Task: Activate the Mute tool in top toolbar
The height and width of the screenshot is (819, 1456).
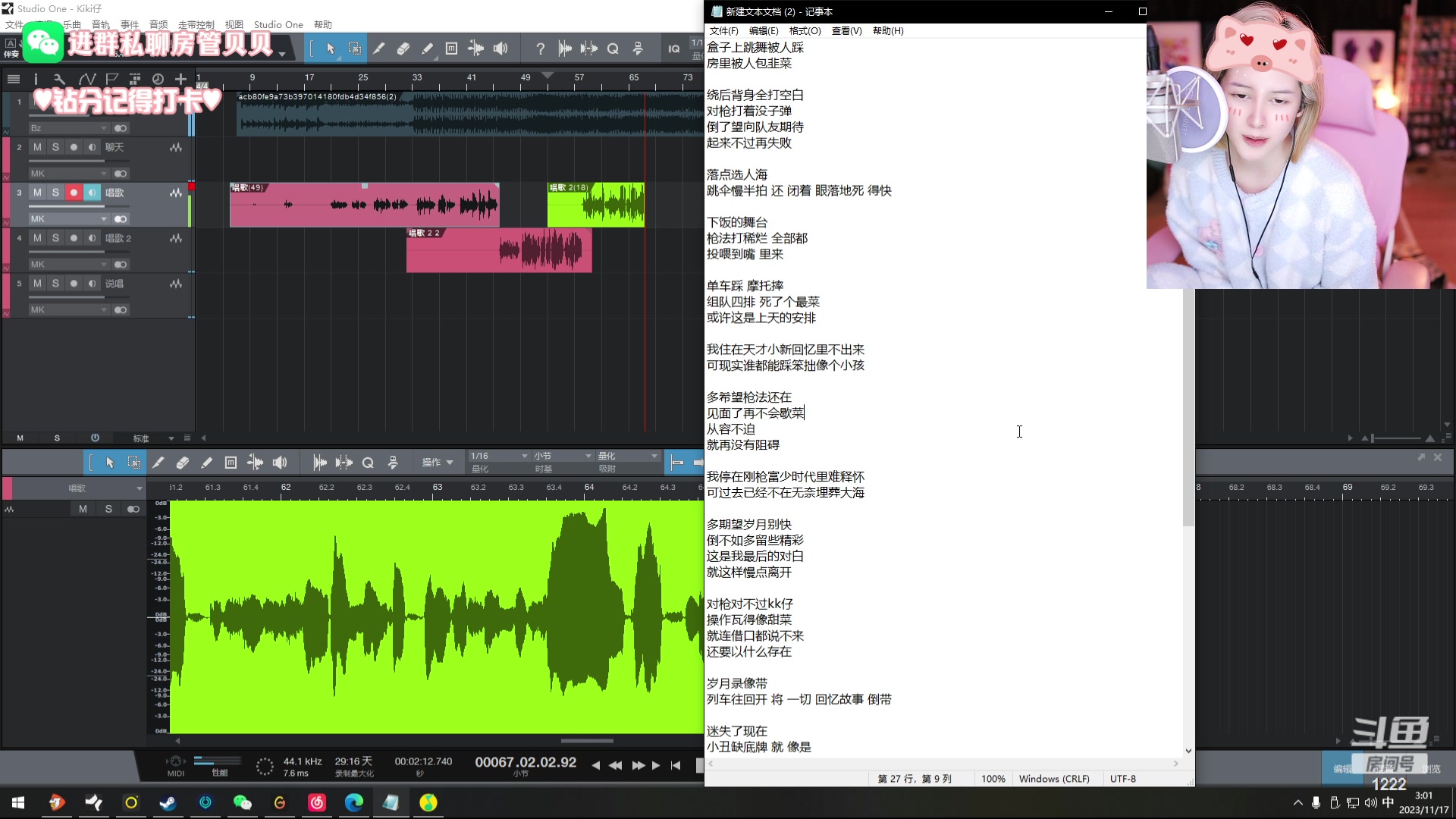Action: point(451,49)
